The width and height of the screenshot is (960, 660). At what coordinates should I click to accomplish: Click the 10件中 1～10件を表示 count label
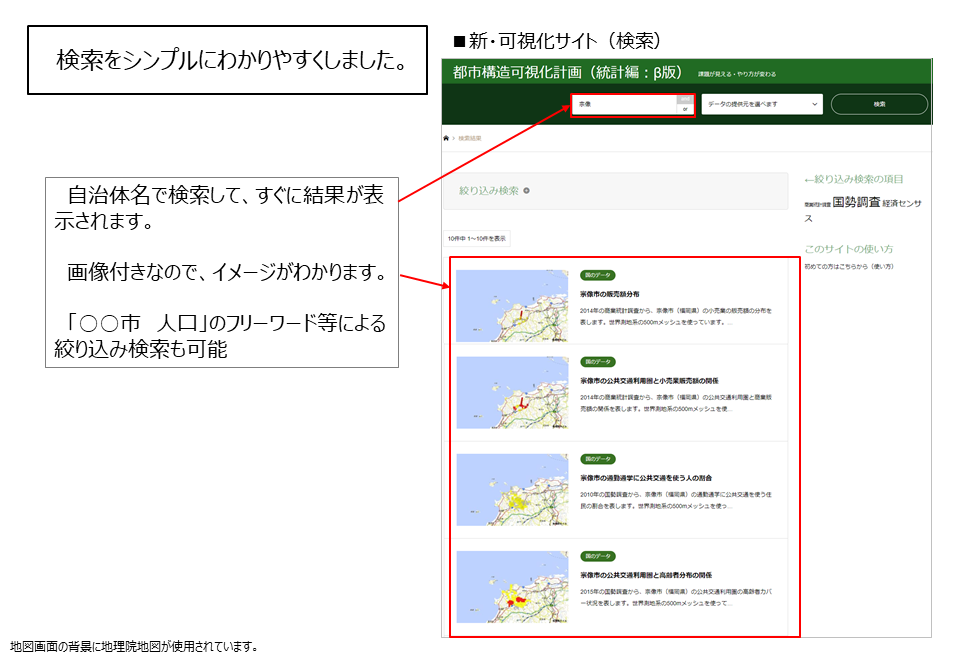[x=476, y=239]
